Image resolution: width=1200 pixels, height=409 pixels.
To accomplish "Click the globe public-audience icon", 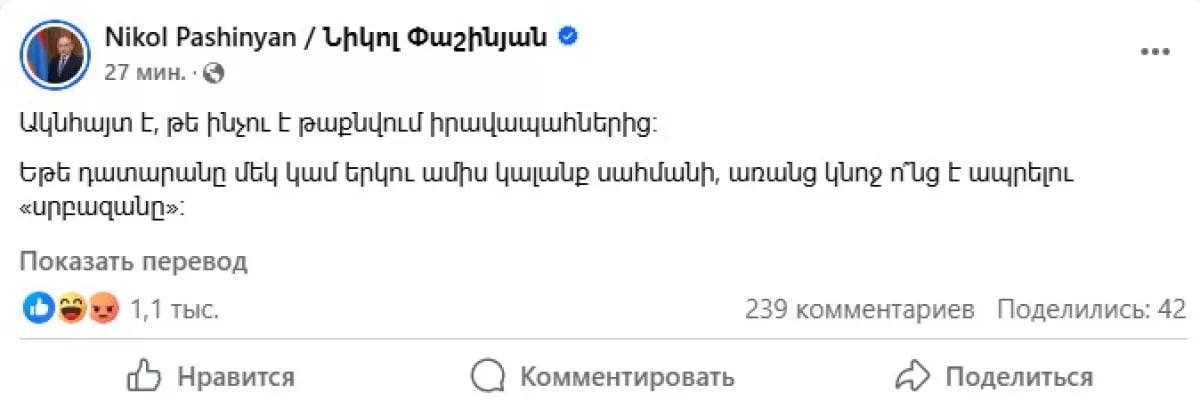I will (217, 72).
